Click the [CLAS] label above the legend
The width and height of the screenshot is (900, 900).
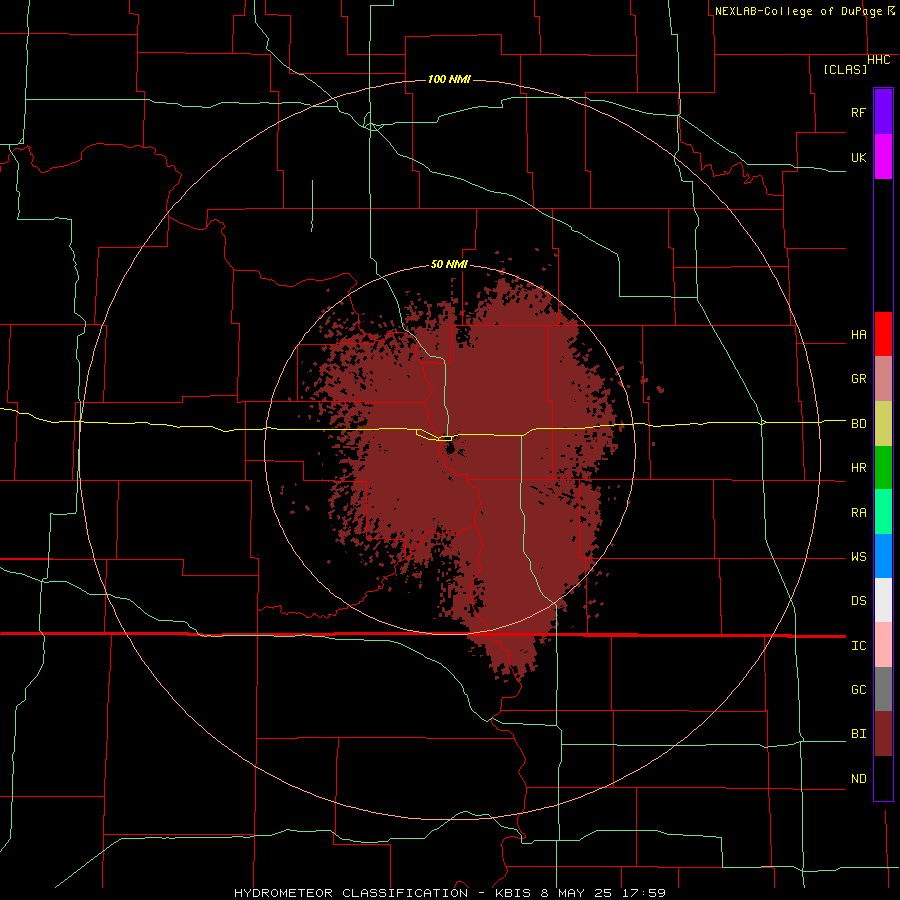[x=845, y=70]
